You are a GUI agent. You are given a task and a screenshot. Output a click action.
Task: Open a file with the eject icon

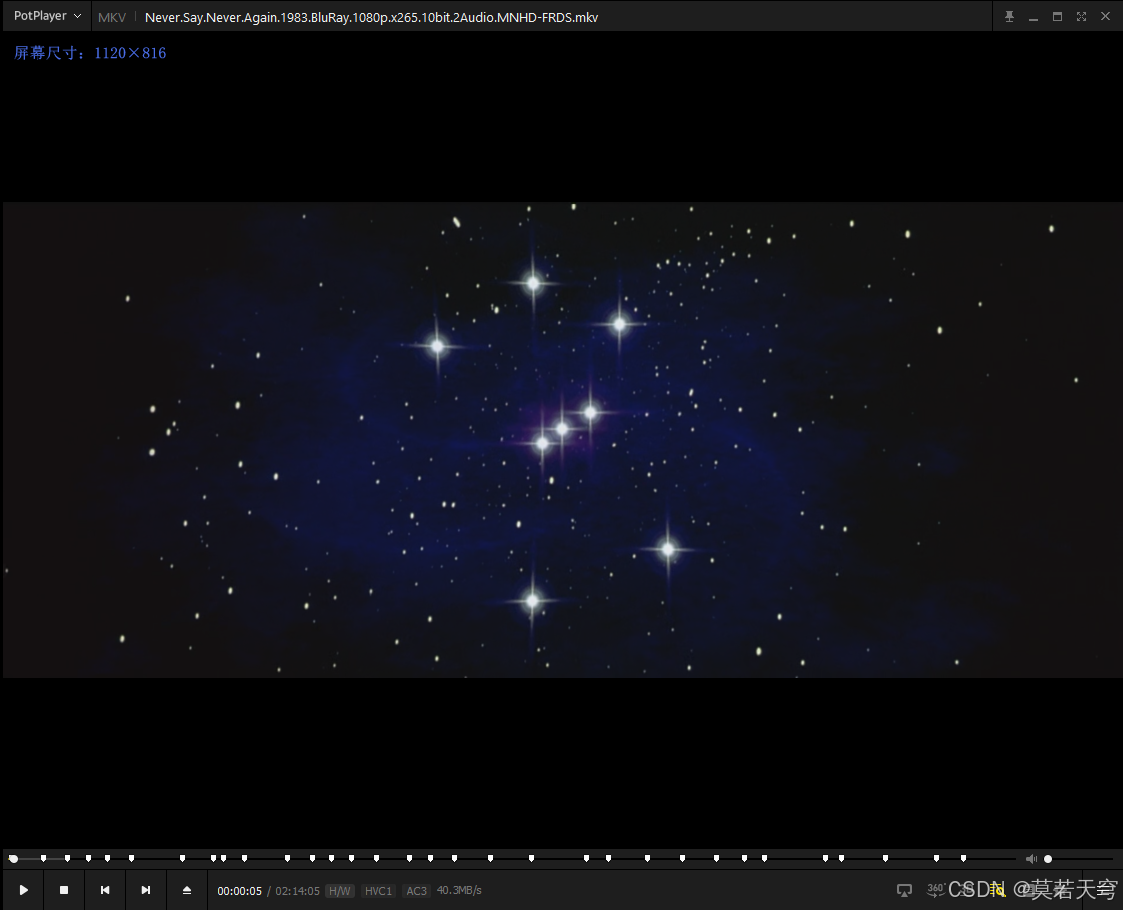187,890
